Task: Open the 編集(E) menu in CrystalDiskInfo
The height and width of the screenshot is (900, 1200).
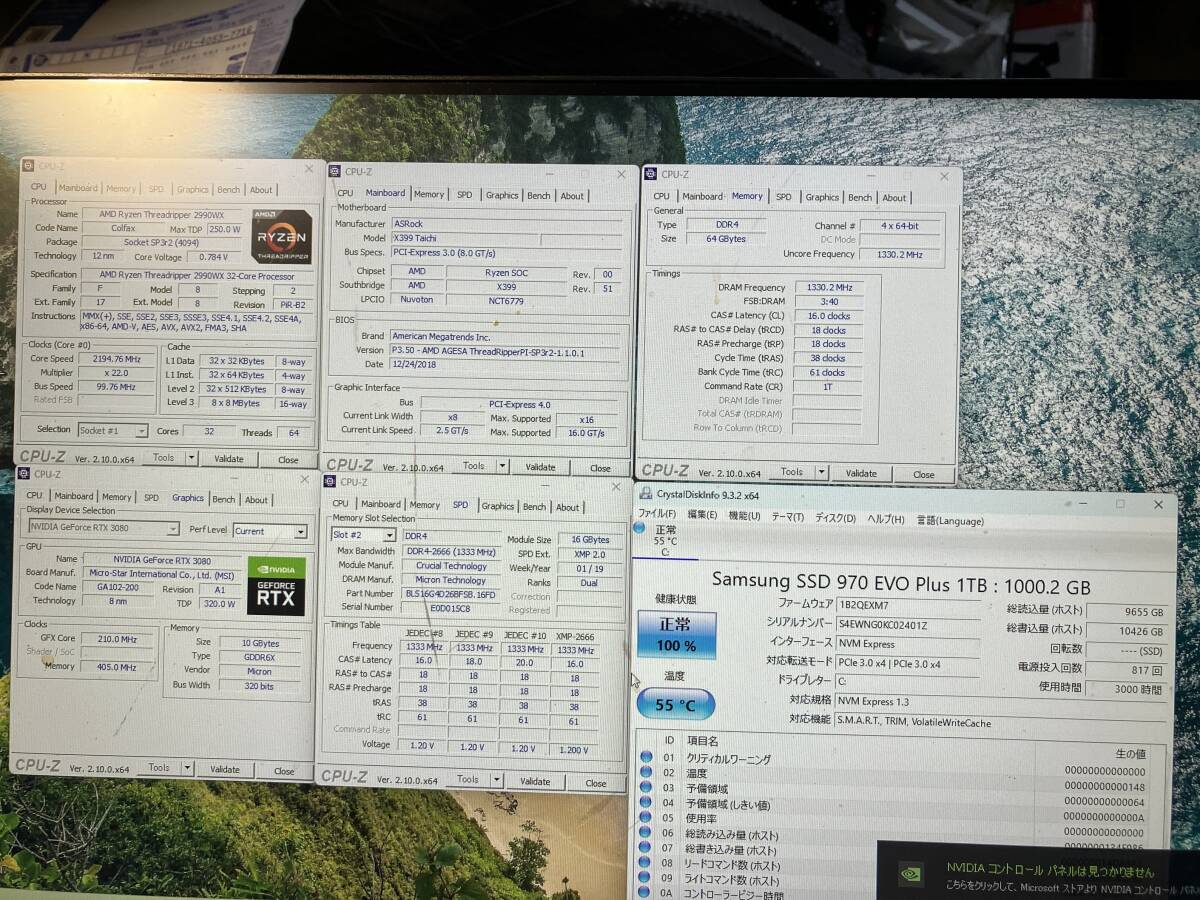Action: click(702, 515)
